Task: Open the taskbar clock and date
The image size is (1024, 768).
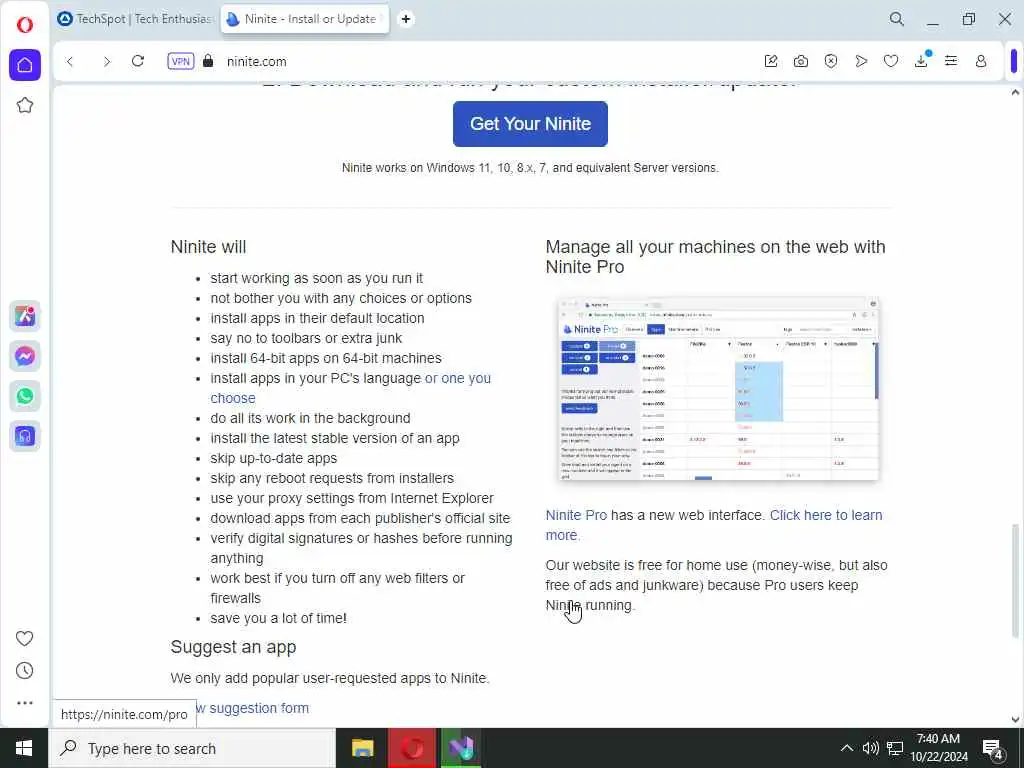Action: click(938, 748)
